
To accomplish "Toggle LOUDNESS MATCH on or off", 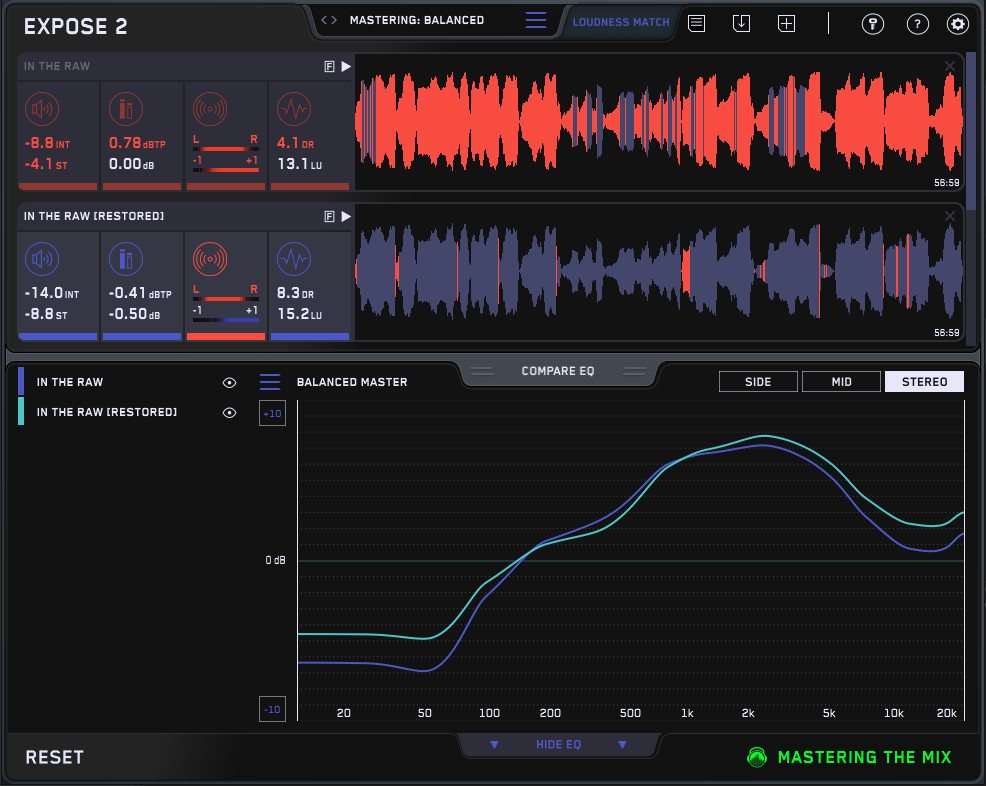I will [620, 21].
